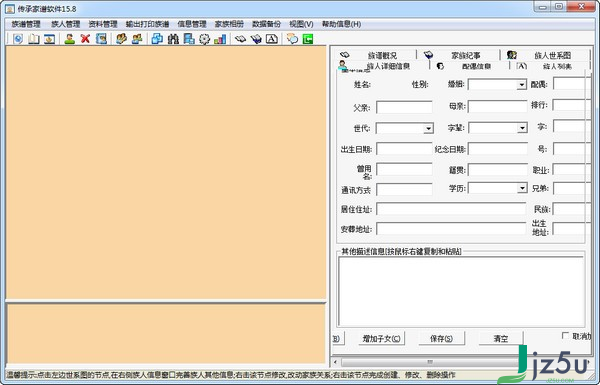This screenshot has height=385, width=600.
Task: Open the 家族相册 menu
Action: [229, 24]
